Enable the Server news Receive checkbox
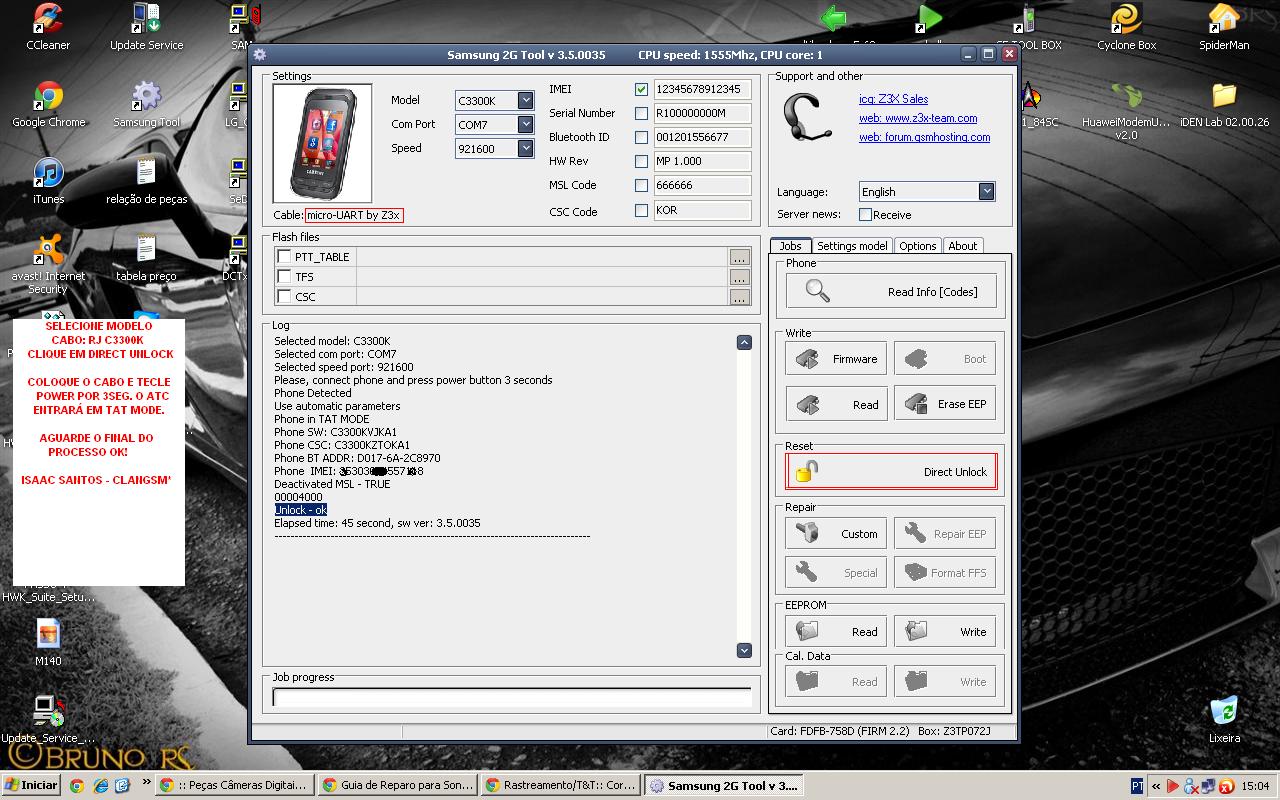Image resolution: width=1280 pixels, height=800 pixels. click(x=865, y=215)
